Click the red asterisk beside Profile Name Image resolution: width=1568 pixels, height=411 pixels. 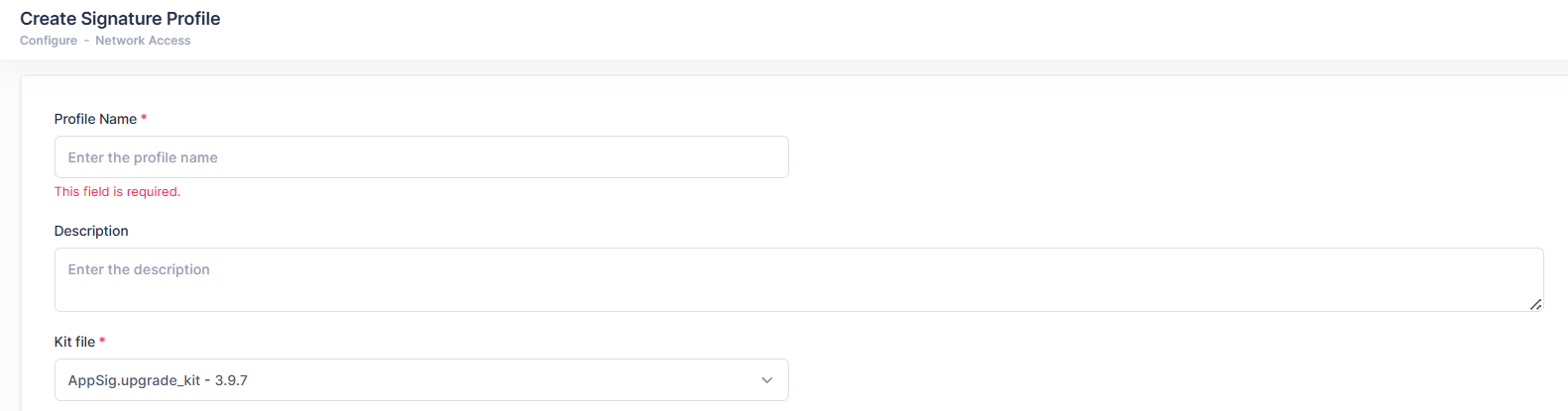144,118
